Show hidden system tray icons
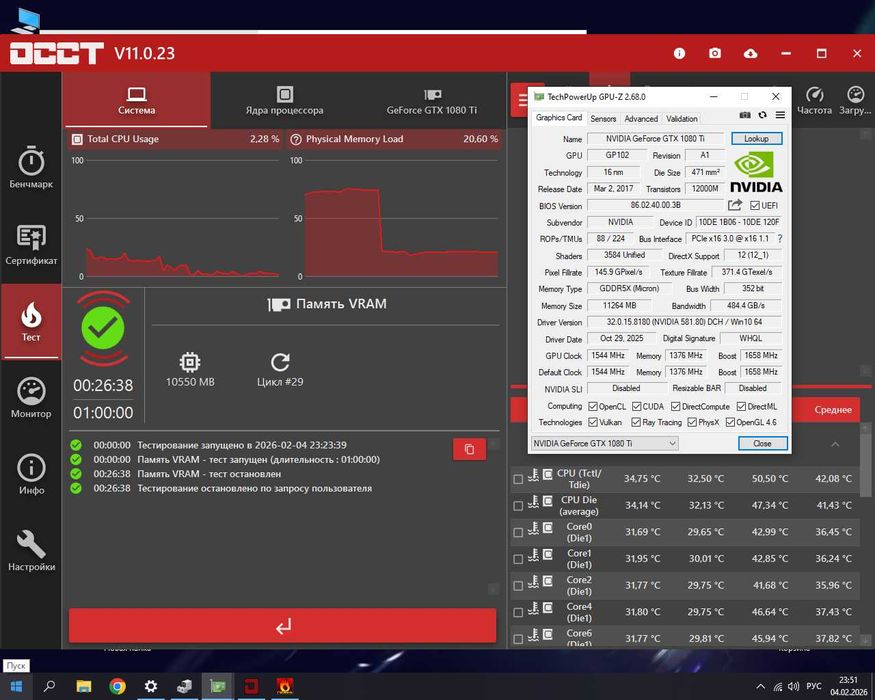This screenshot has width=875, height=700. tap(760, 687)
